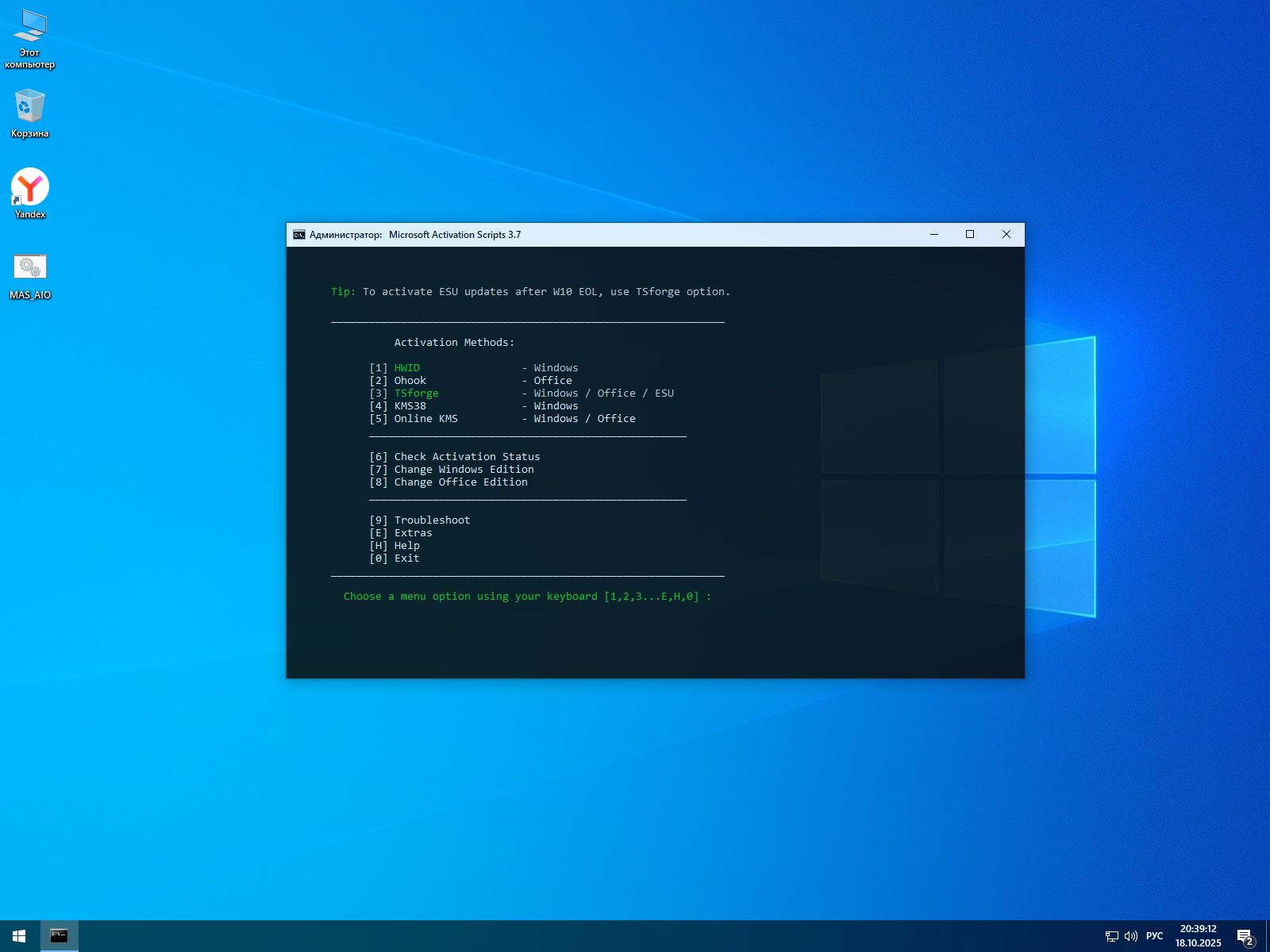The height and width of the screenshot is (952, 1270).
Task: Select the Корзина recycle bin icon
Action: [29, 107]
